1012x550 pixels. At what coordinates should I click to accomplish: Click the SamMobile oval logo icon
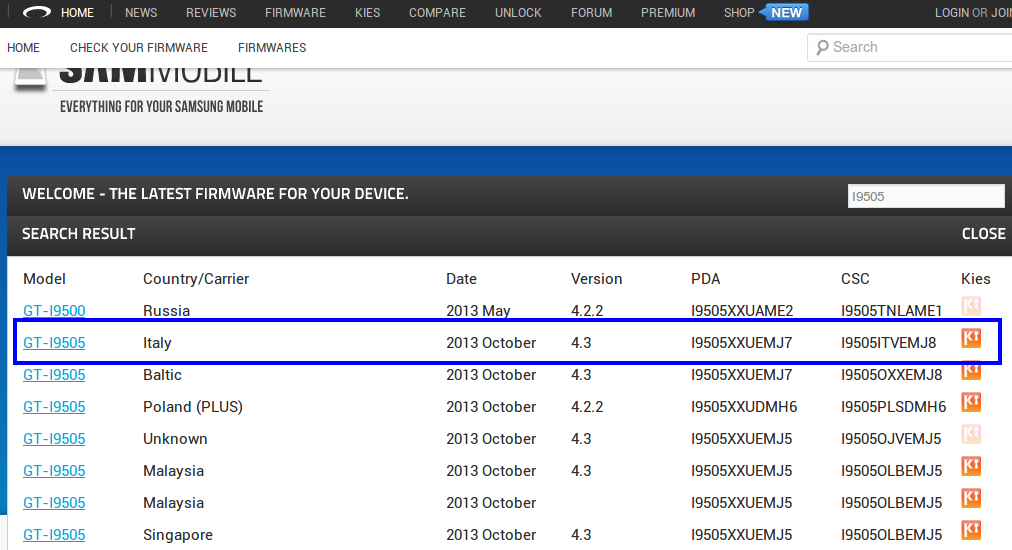(37, 12)
